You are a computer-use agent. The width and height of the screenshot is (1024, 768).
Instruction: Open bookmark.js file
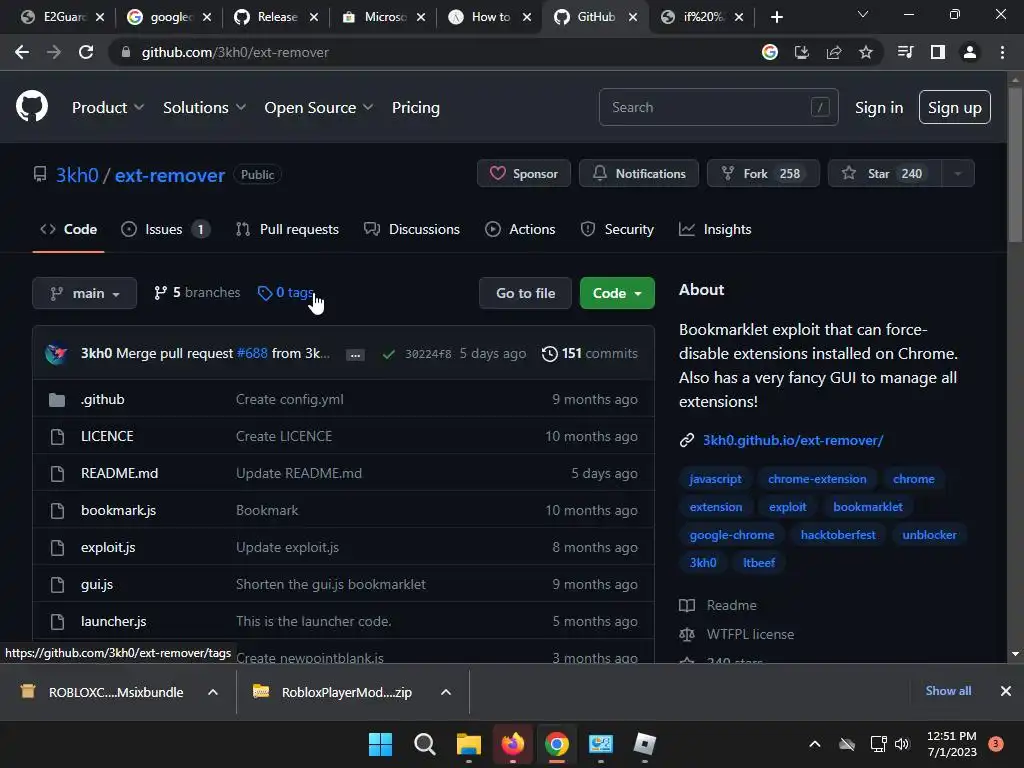click(x=118, y=510)
